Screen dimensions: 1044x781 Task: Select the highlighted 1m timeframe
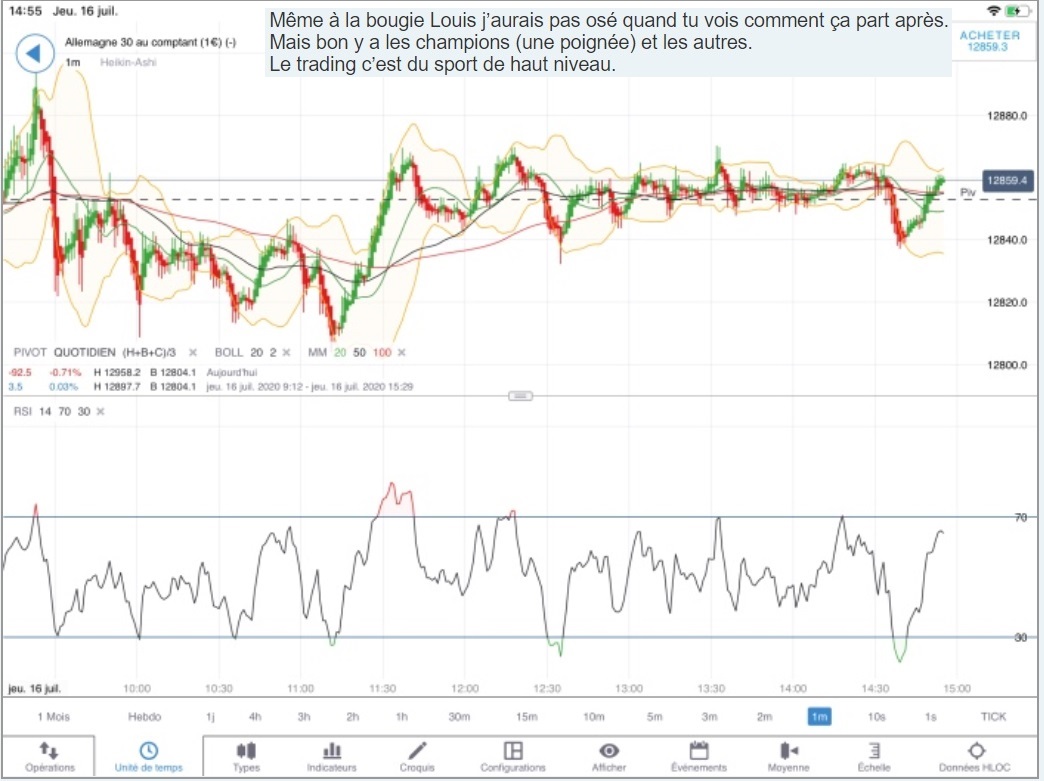tap(819, 716)
